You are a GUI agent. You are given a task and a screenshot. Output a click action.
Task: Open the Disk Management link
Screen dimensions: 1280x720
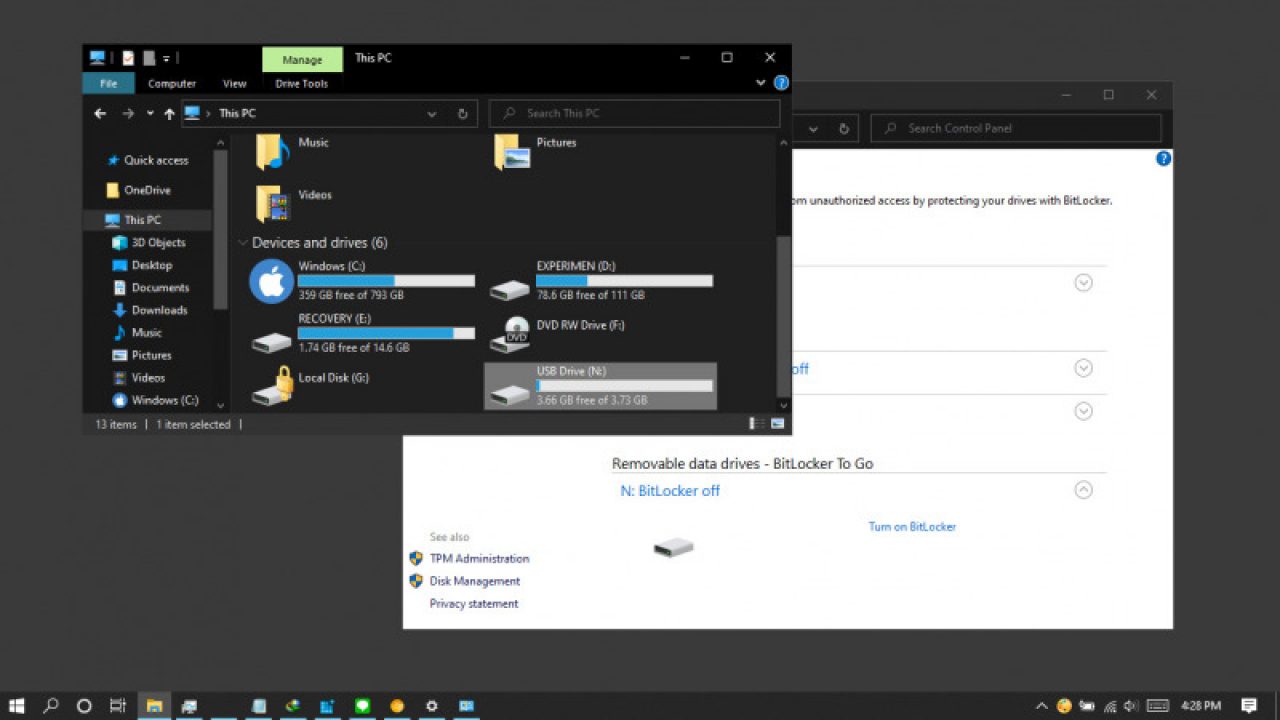[475, 581]
